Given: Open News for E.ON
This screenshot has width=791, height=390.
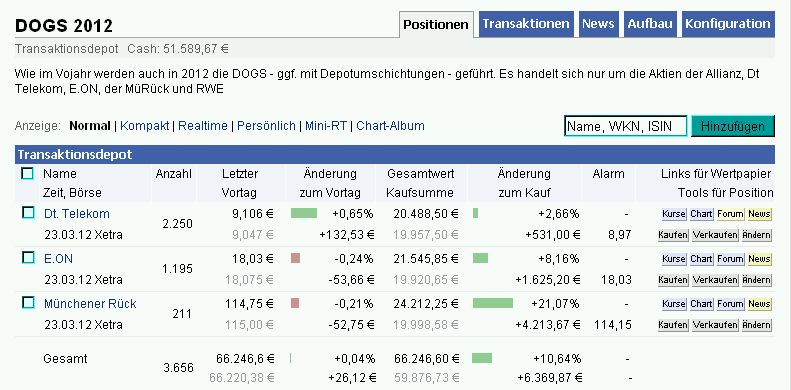Looking at the screenshot, I should [x=759, y=259].
